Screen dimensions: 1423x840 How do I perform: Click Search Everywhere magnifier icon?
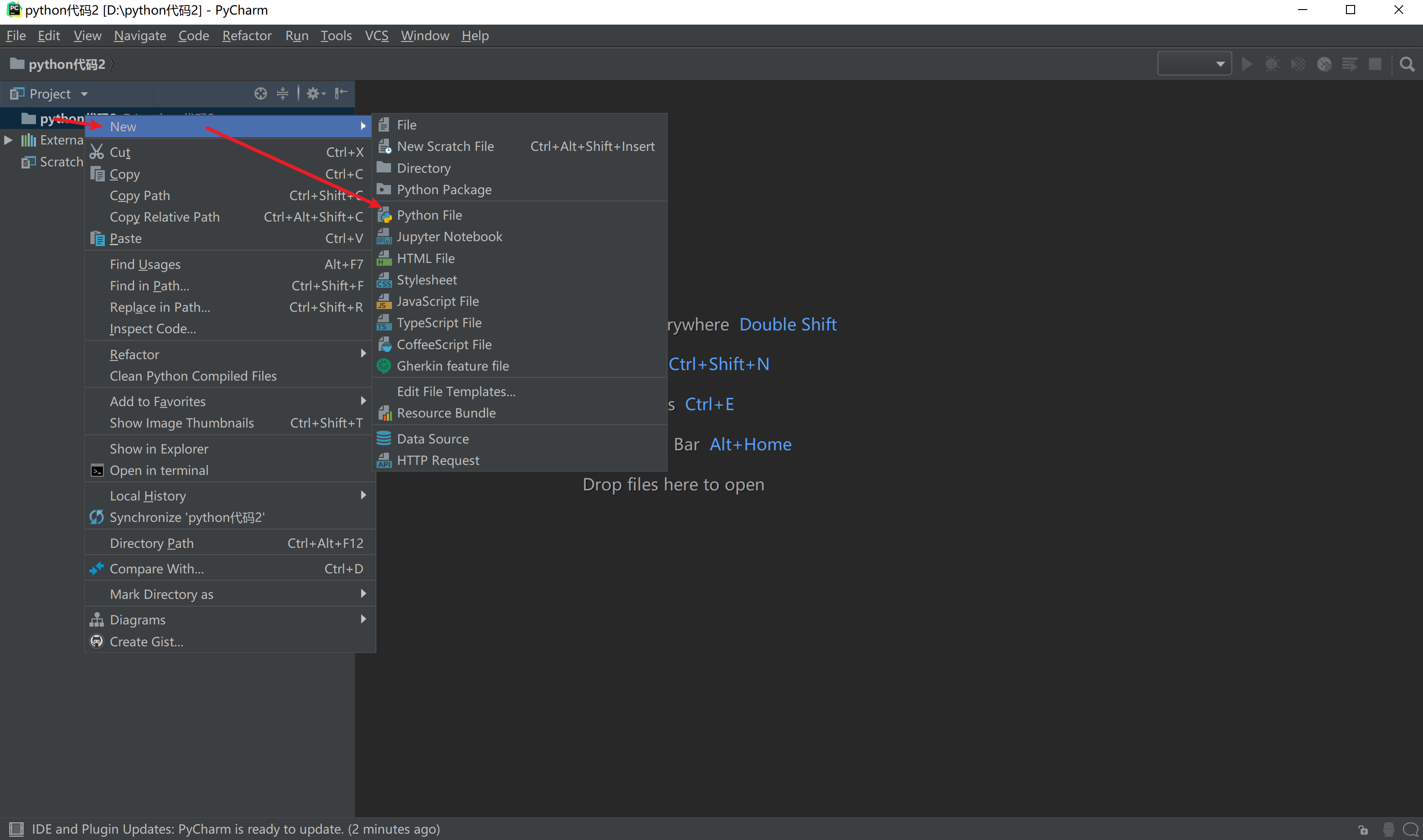pyautogui.click(x=1407, y=64)
